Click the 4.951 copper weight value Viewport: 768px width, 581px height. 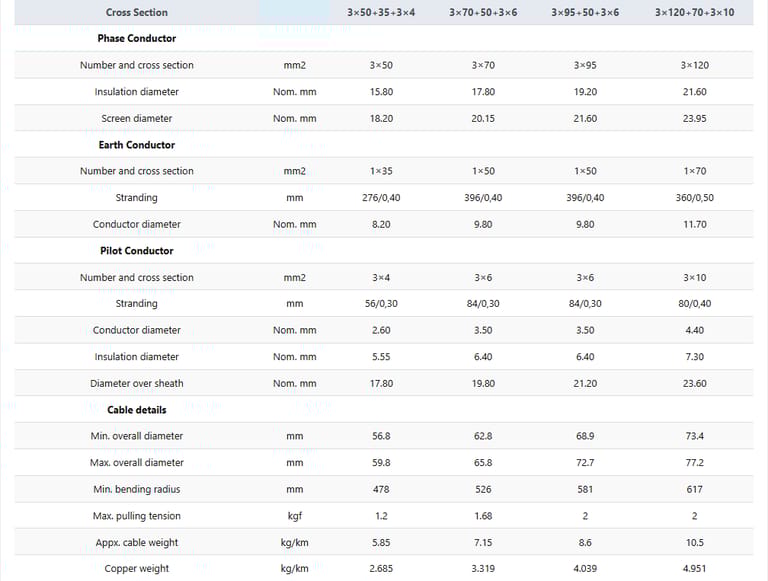694,569
